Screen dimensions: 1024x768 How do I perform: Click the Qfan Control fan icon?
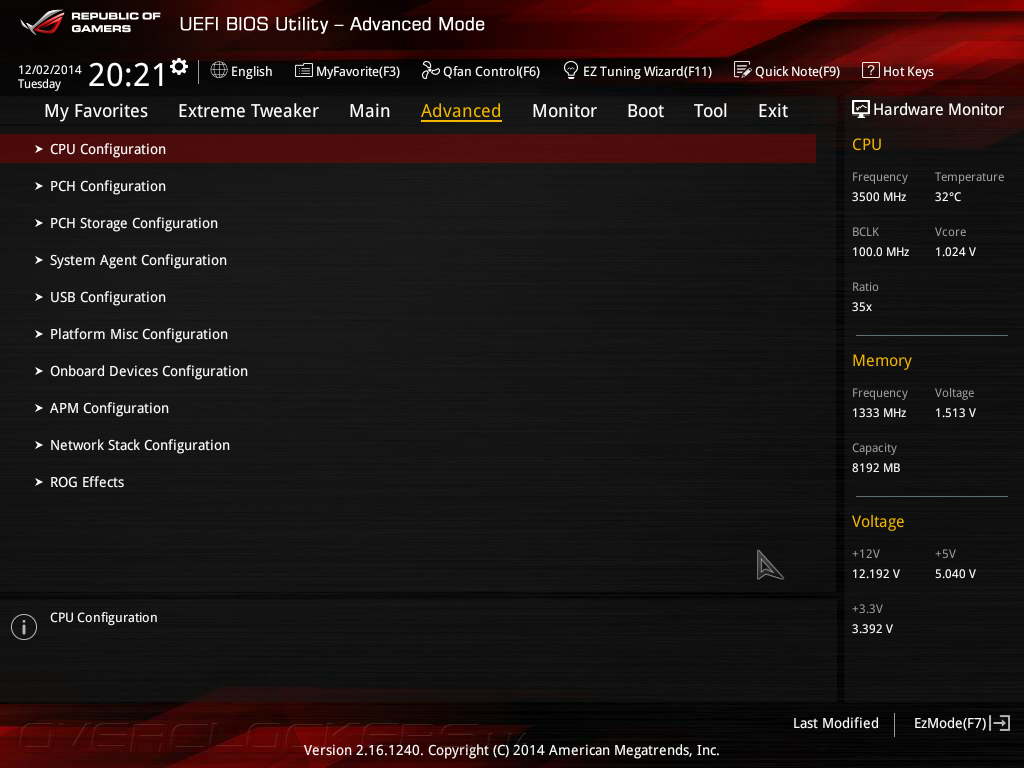pos(430,70)
